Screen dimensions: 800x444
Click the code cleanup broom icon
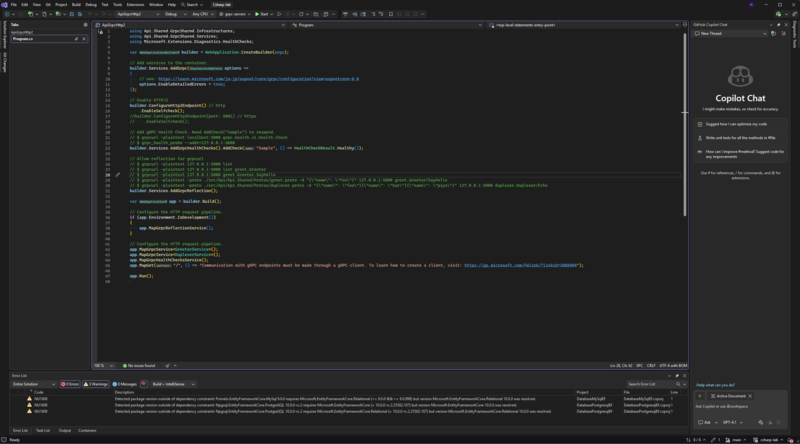(167, 365)
